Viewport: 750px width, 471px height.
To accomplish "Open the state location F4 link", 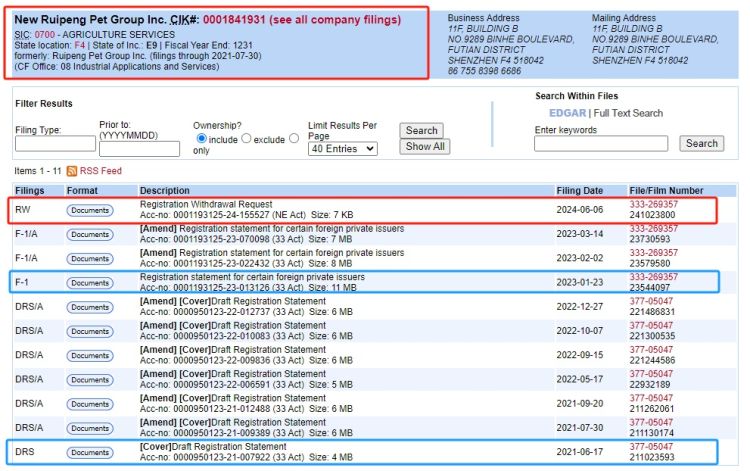I will tap(79, 45).
